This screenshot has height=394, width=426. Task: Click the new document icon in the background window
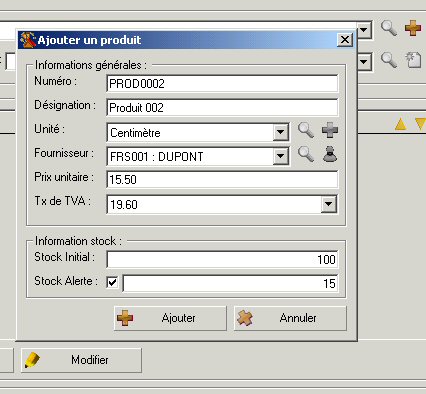tap(413, 60)
